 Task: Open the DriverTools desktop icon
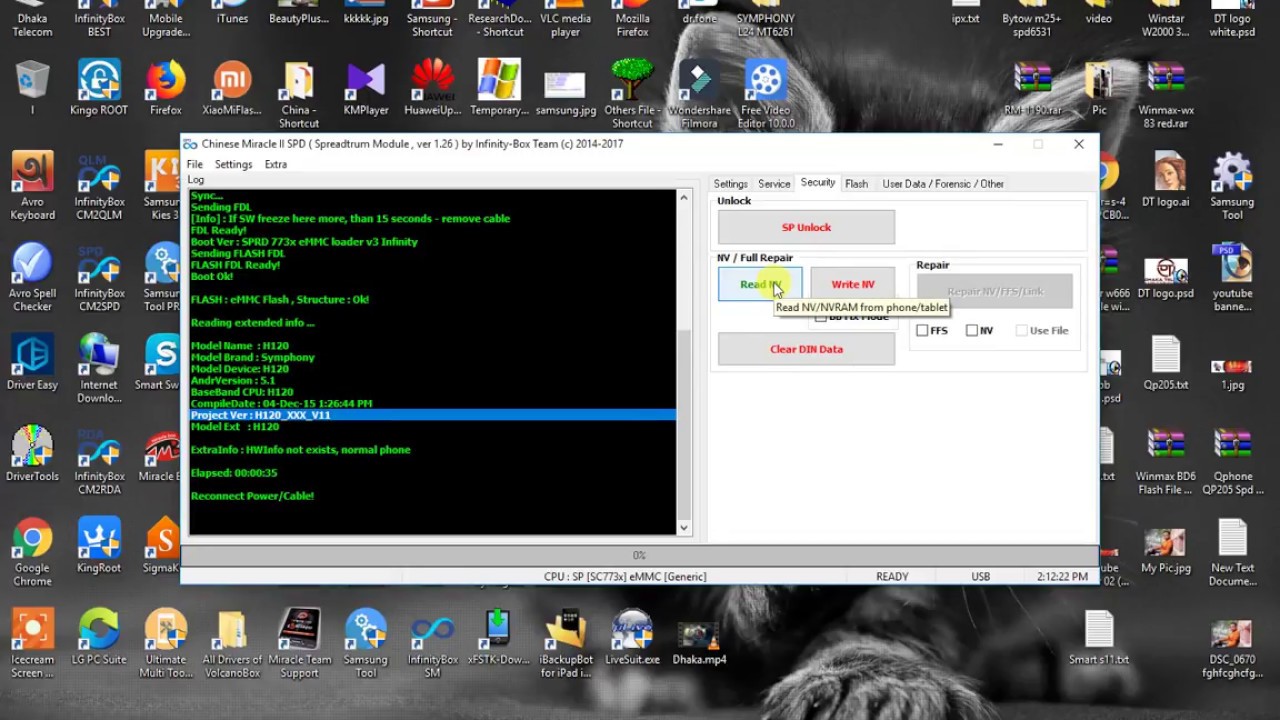point(32,454)
